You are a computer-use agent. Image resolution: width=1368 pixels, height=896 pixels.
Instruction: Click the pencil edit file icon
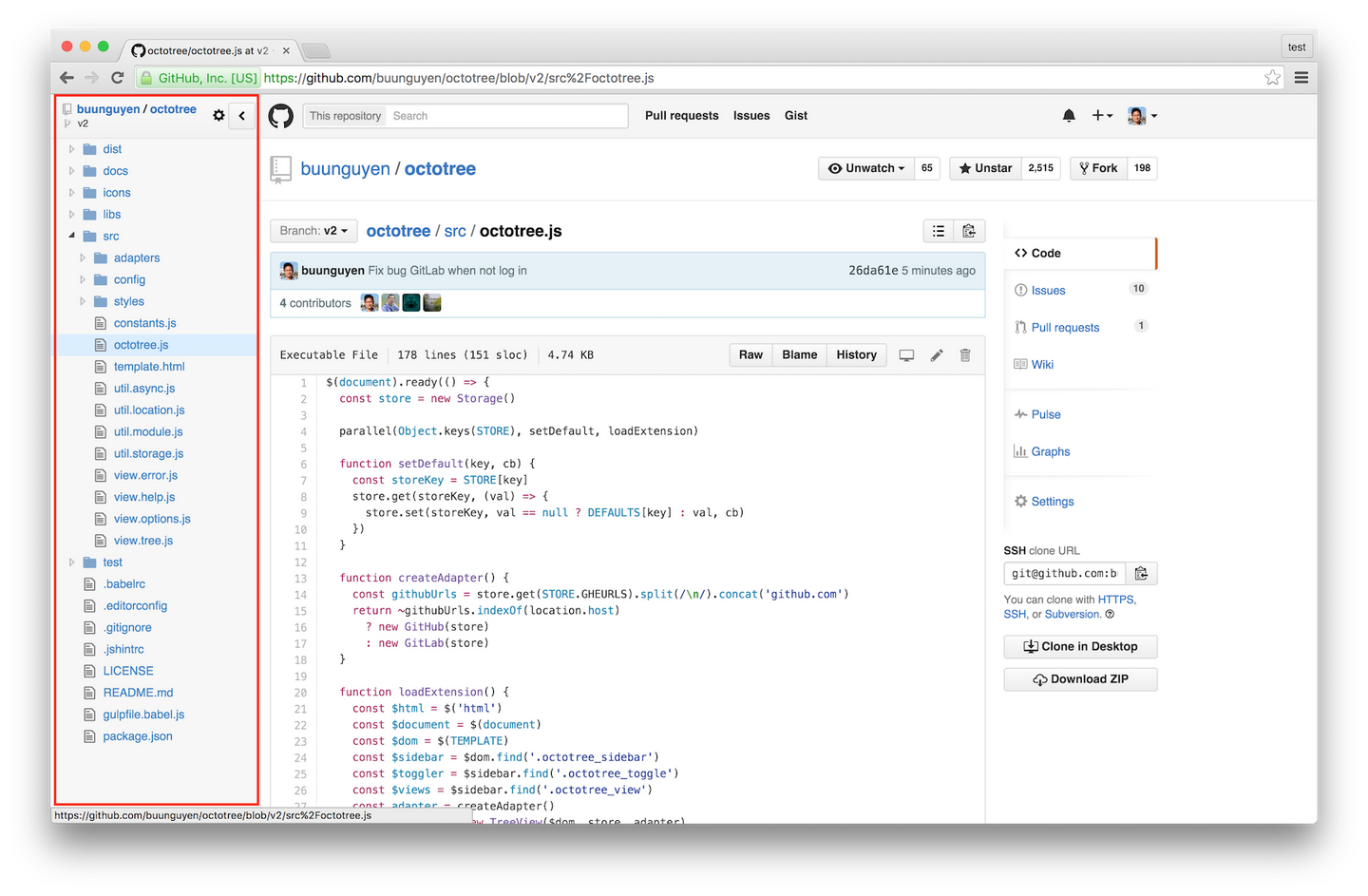pos(937,355)
